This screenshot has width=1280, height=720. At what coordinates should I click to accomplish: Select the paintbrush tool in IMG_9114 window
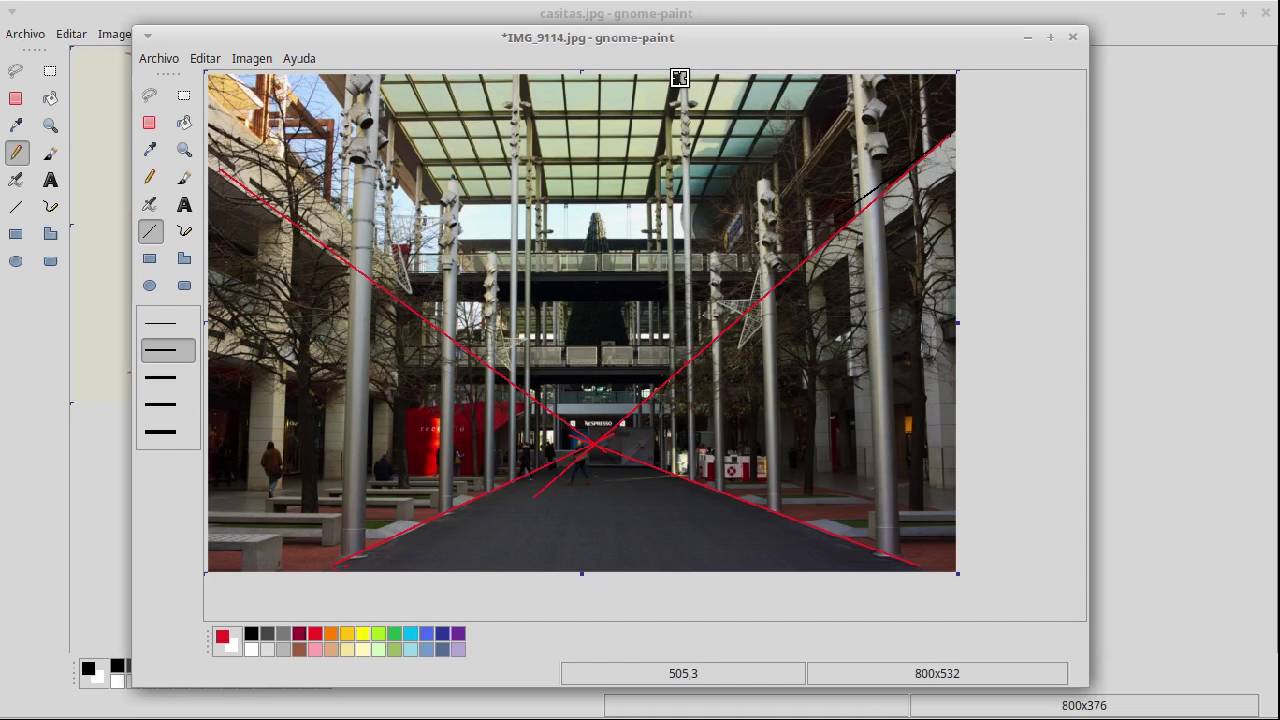[x=184, y=177]
